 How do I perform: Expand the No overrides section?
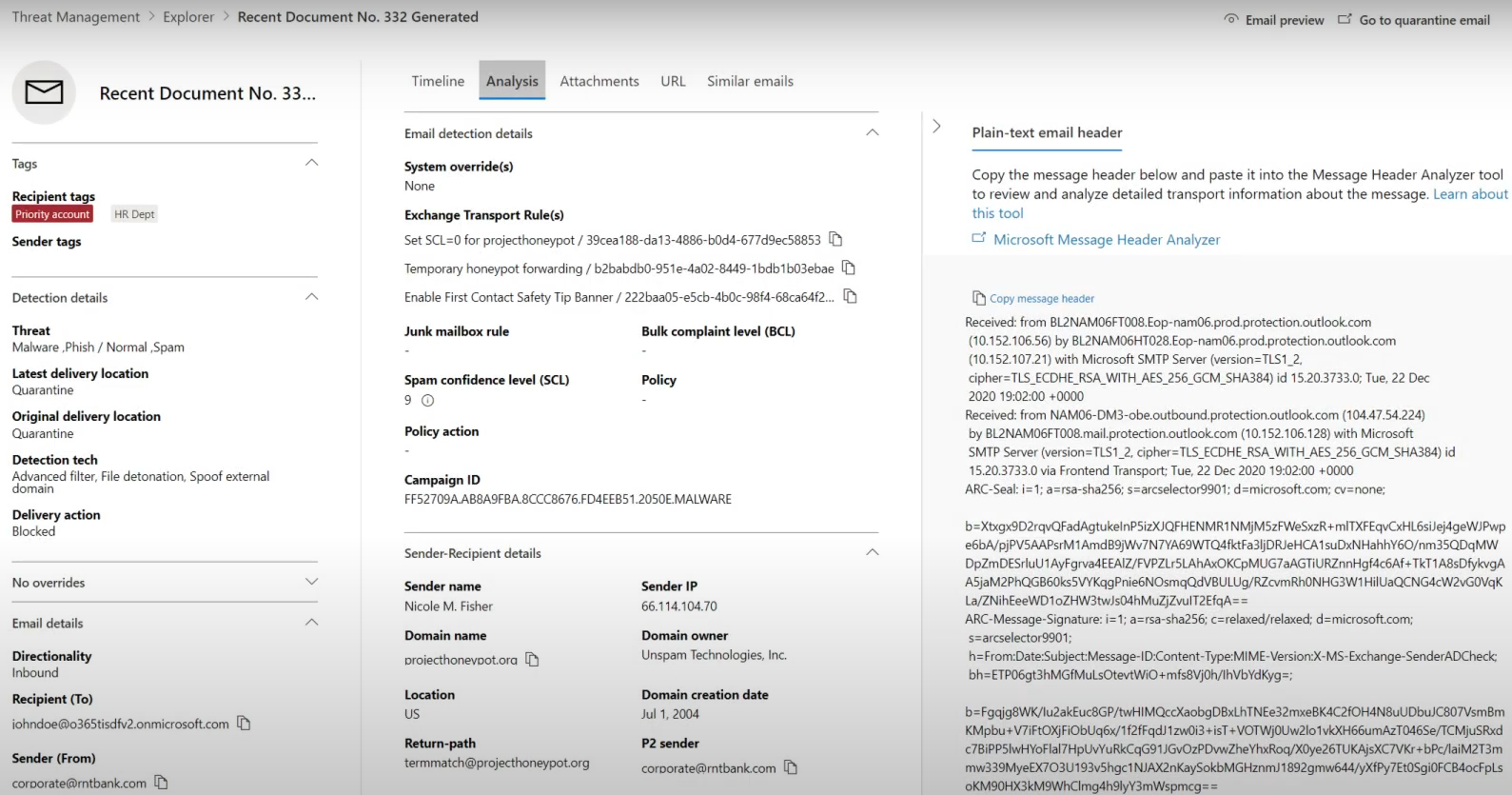click(x=311, y=582)
